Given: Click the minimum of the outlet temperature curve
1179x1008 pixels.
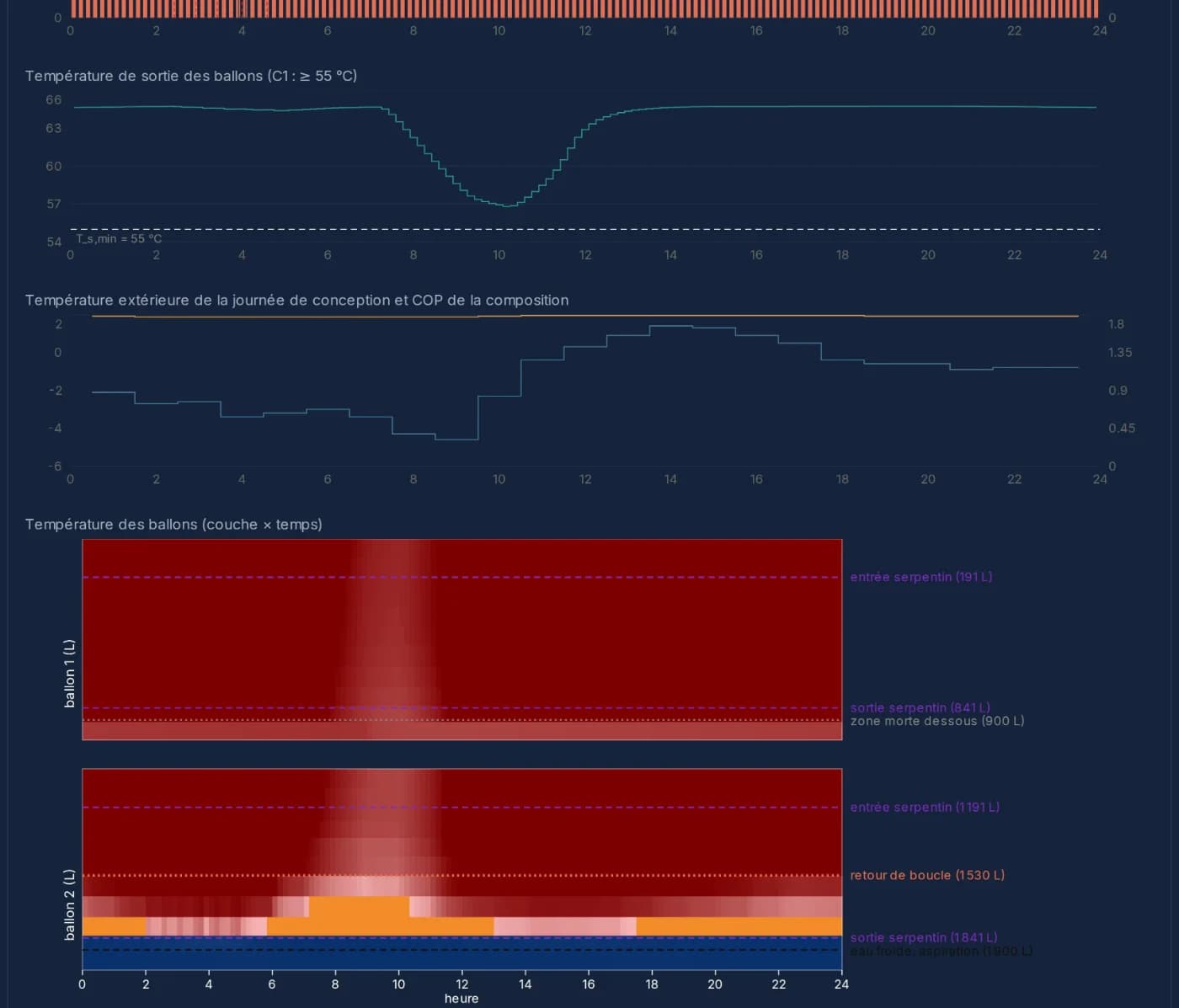Looking at the screenshot, I should click(x=505, y=206).
